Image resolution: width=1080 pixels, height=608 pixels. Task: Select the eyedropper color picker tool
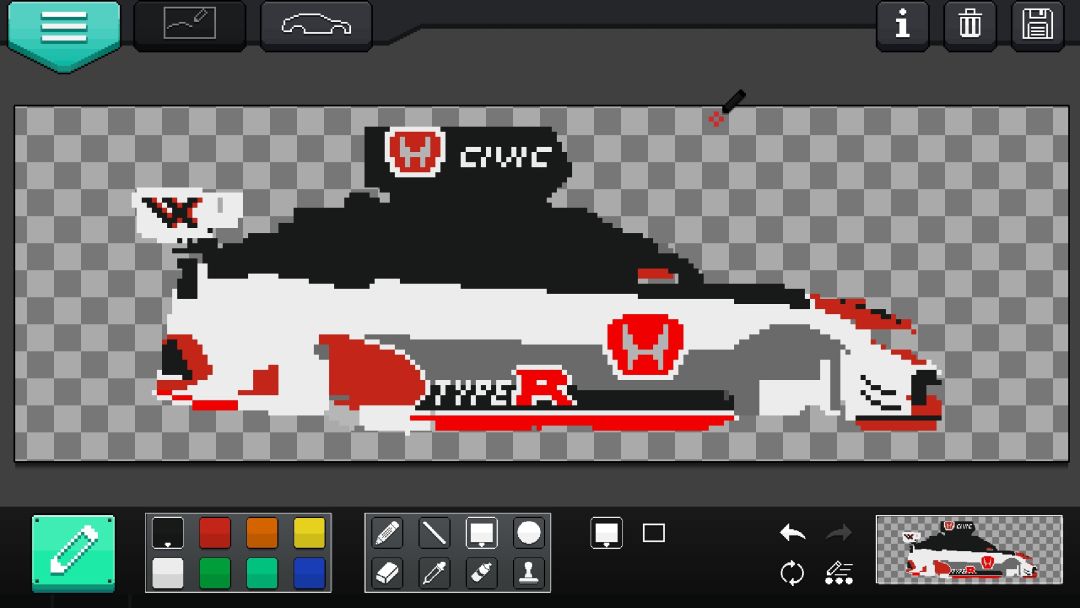(434, 573)
